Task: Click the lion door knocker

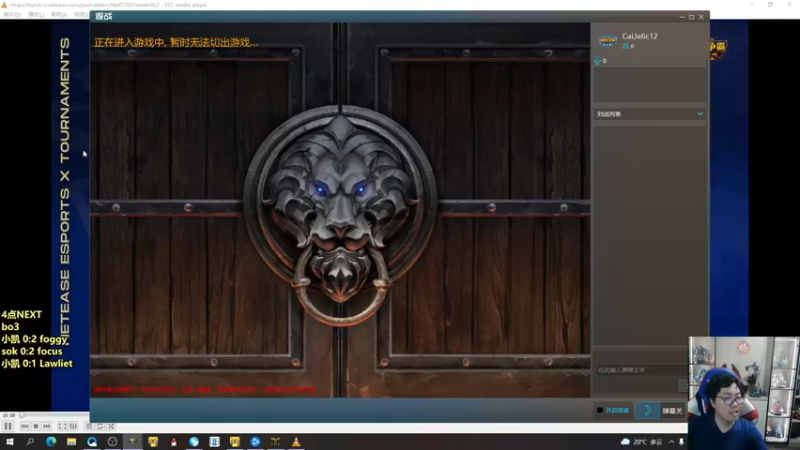Action: click(340, 214)
